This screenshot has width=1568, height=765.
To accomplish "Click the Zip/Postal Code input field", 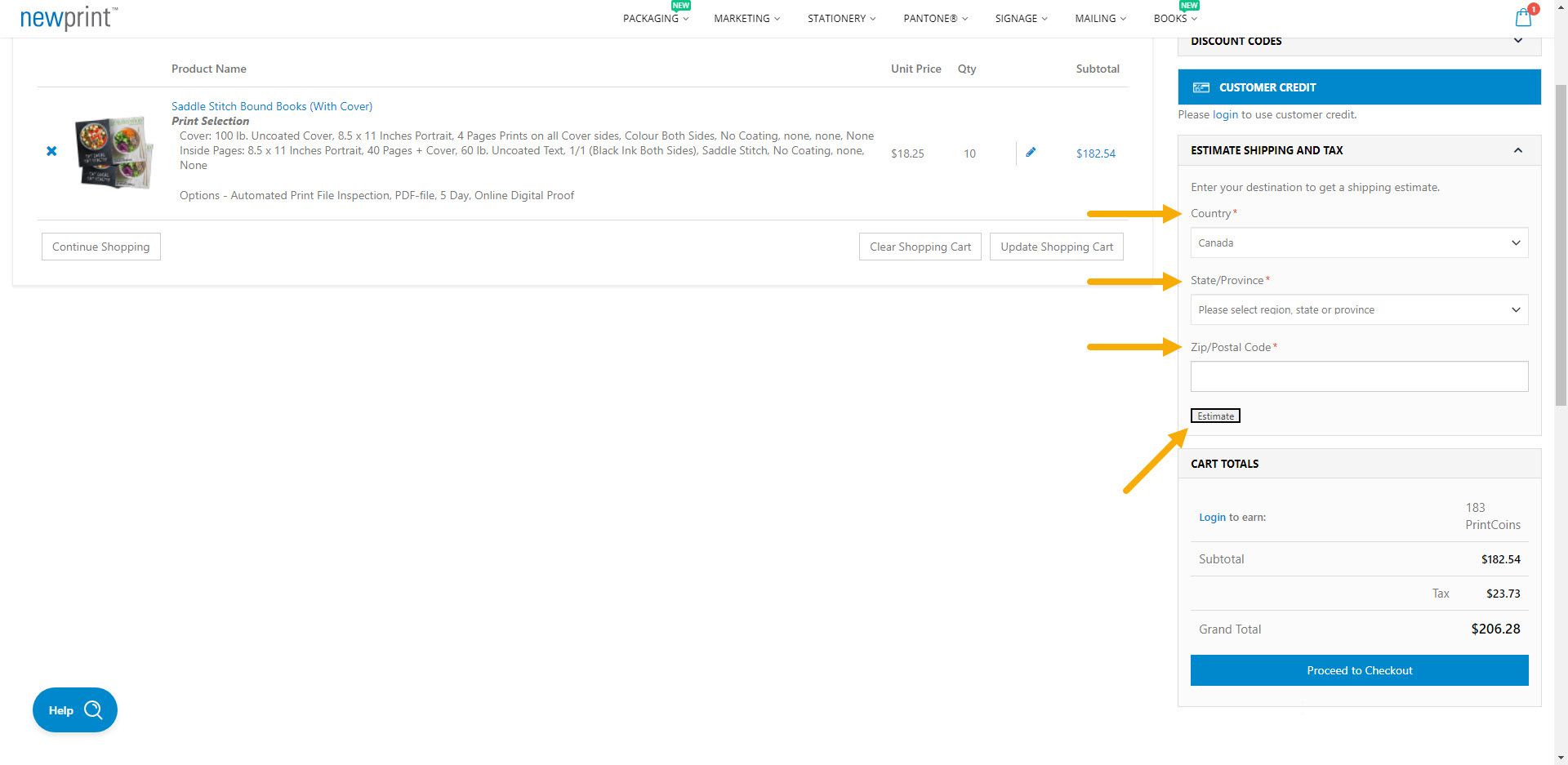I will [1358, 376].
